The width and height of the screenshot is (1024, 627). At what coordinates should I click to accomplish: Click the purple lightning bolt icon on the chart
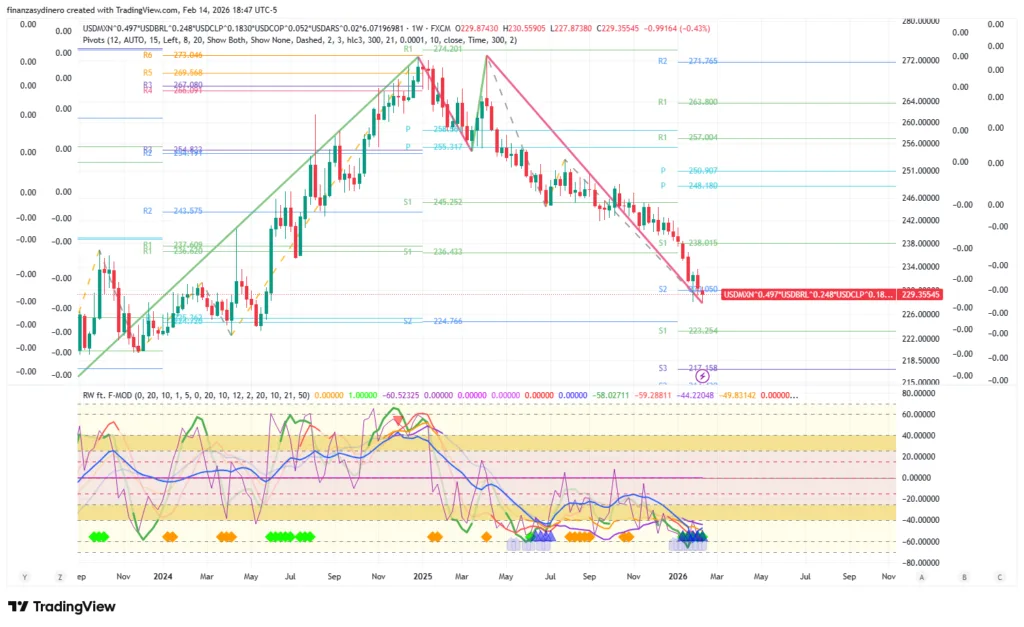click(x=703, y=377)
